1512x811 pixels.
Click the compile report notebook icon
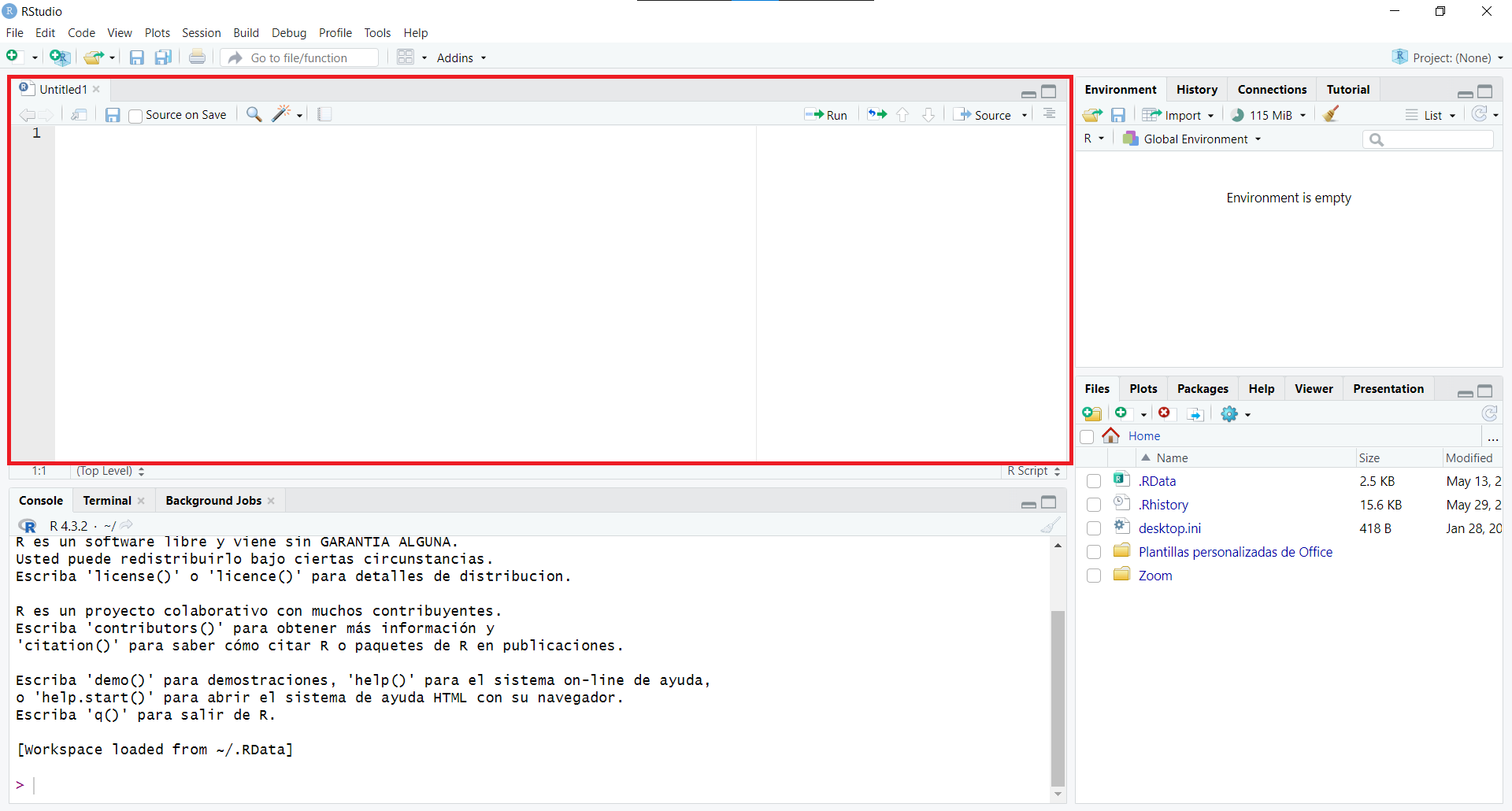324,114
